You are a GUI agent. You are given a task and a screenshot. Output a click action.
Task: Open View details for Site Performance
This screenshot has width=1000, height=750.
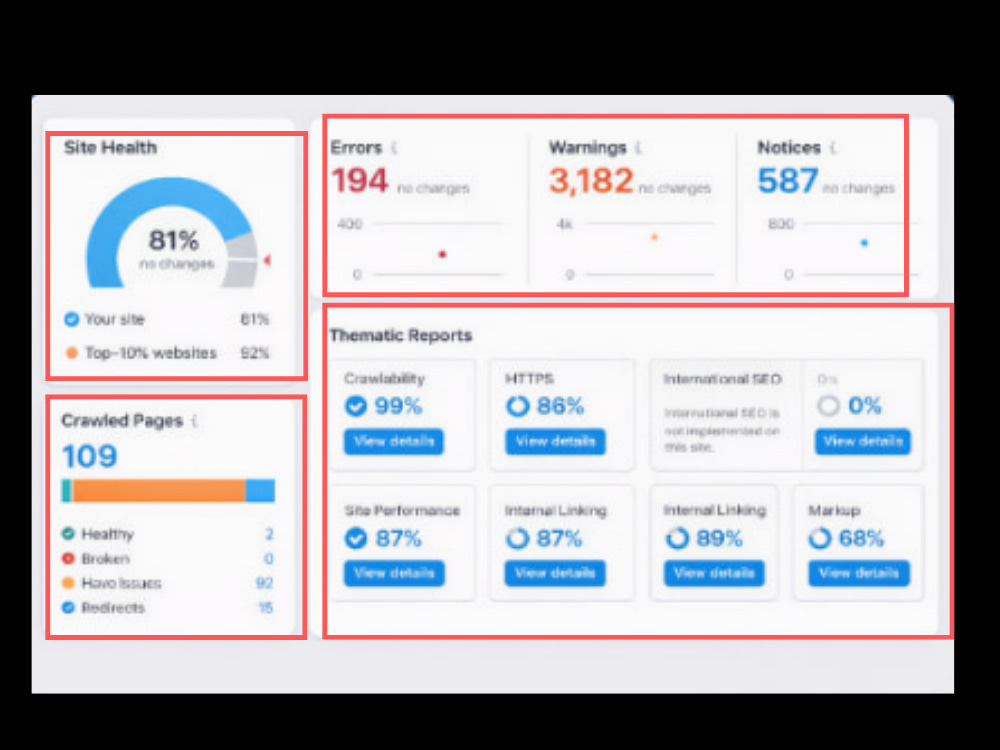coord(394,573)
